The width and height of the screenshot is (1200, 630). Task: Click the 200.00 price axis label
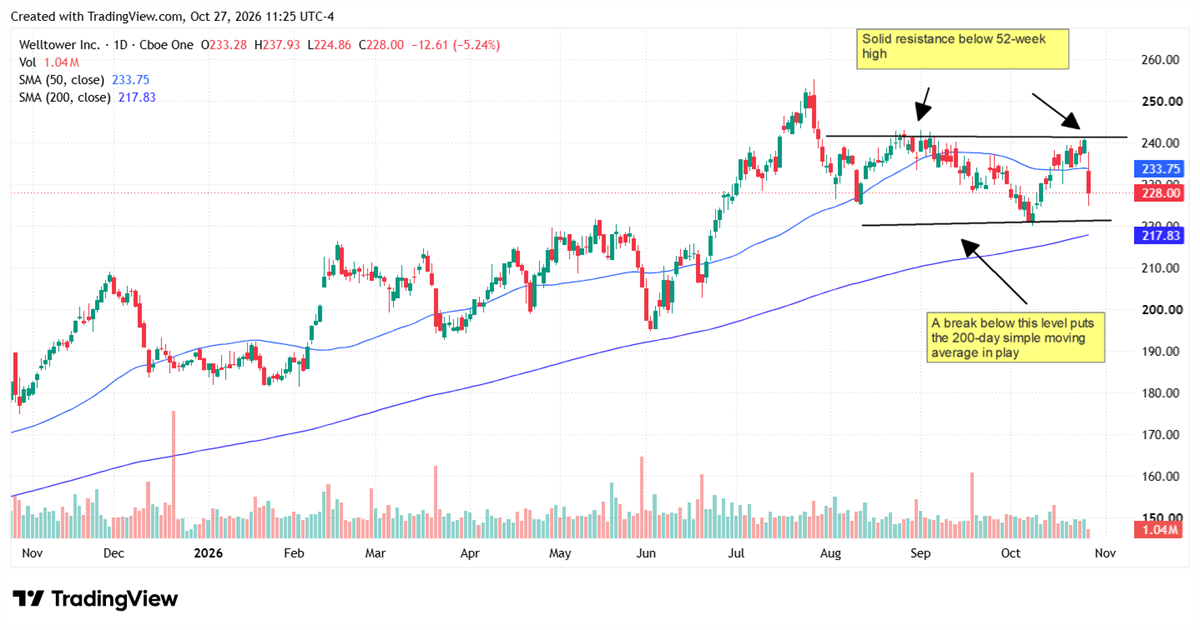point(1162,310)
